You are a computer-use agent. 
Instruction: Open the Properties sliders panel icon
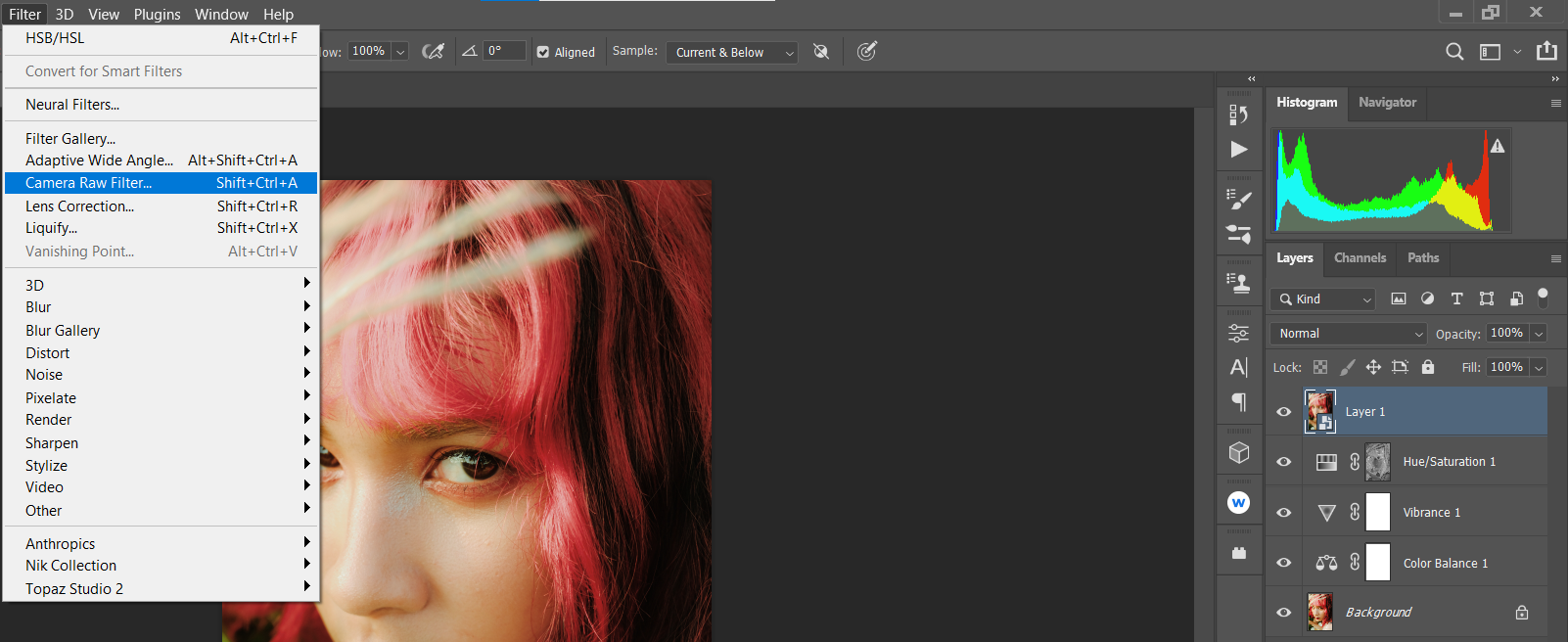pyautogui.click(x=1238, y=333)
